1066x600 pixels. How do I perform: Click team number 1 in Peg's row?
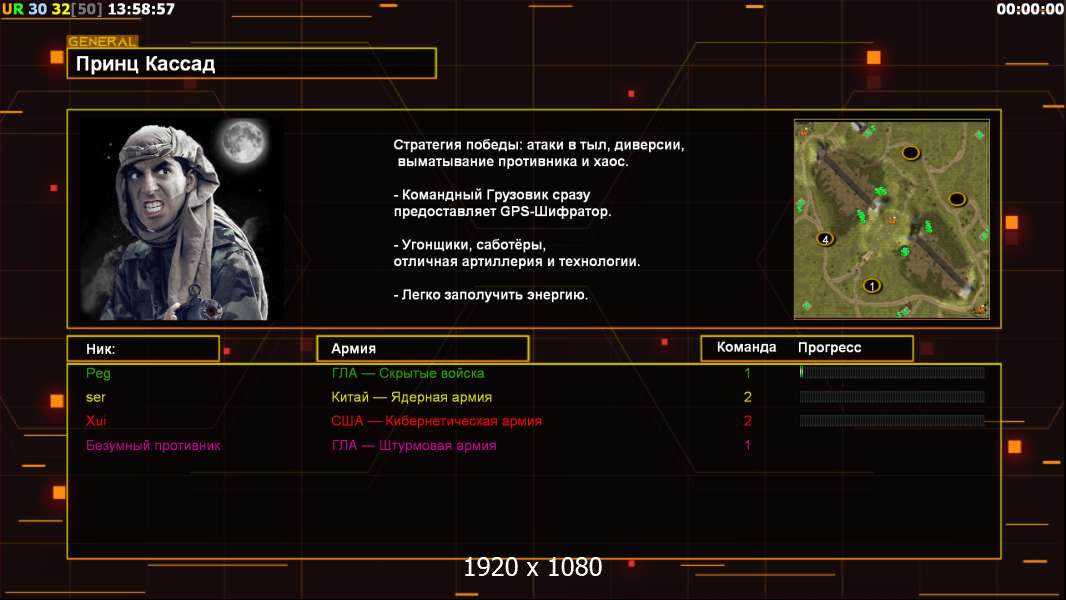[747, 372]
